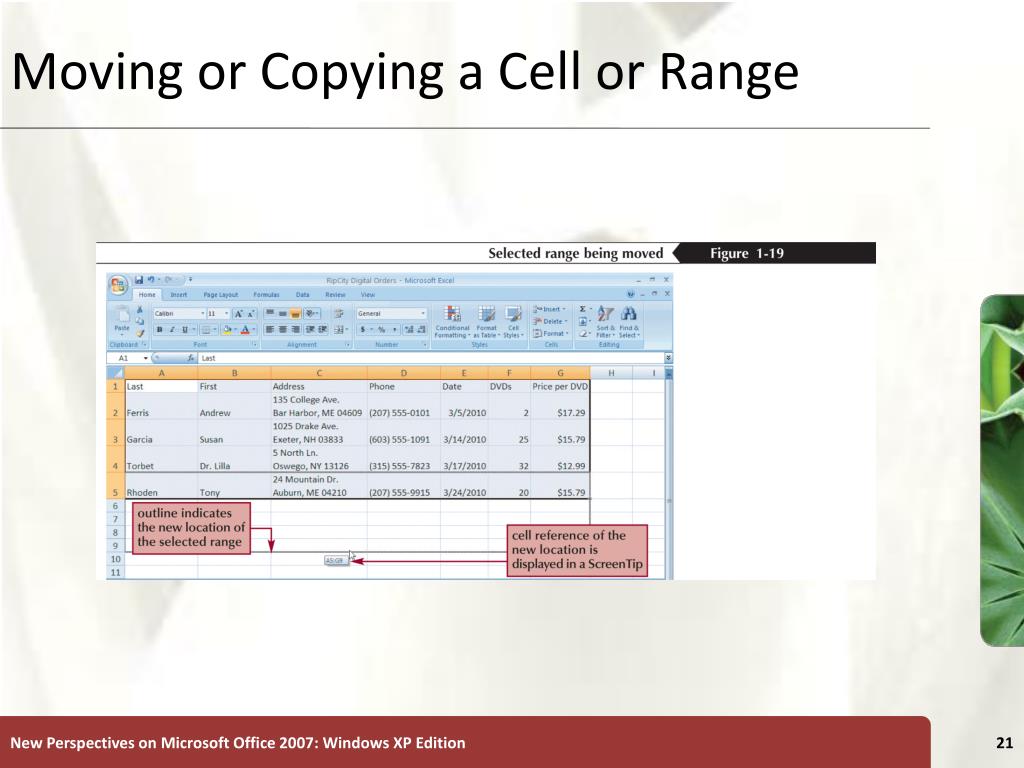
Task: Switch to the Insert tab
Action: (x=179, y=295)
